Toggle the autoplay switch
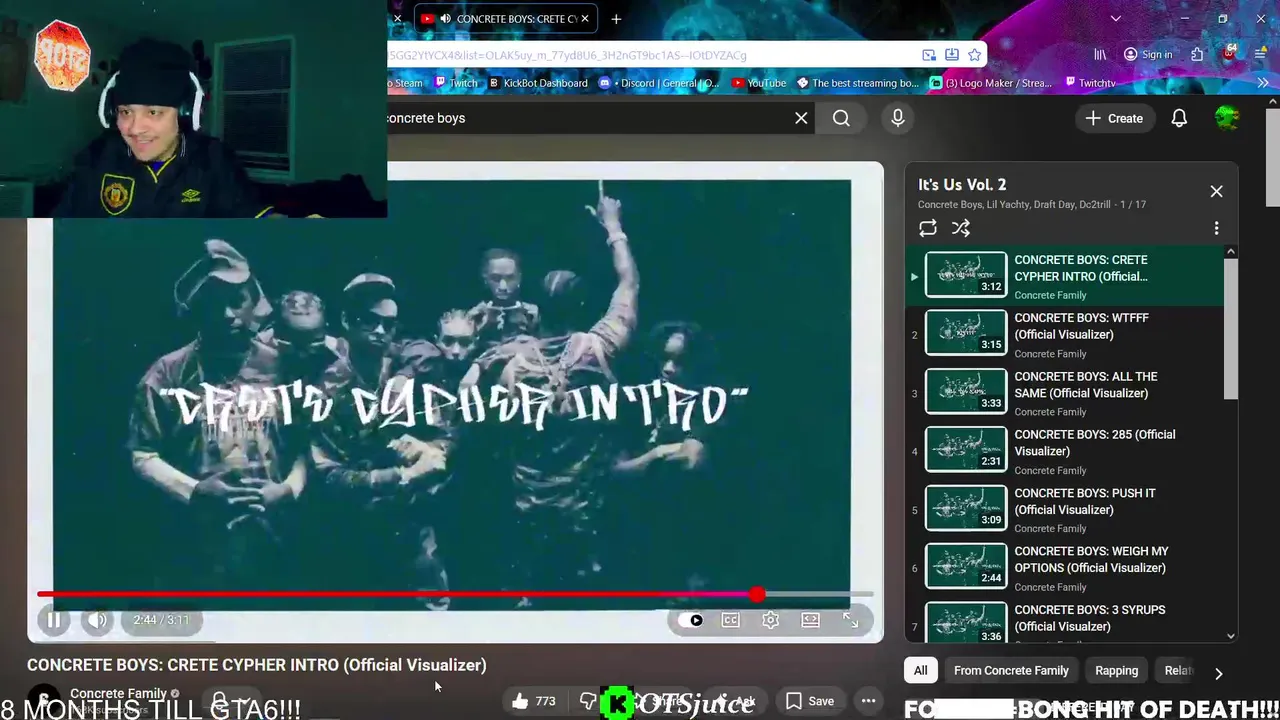 pyautogui.click(x=691, y=620)
